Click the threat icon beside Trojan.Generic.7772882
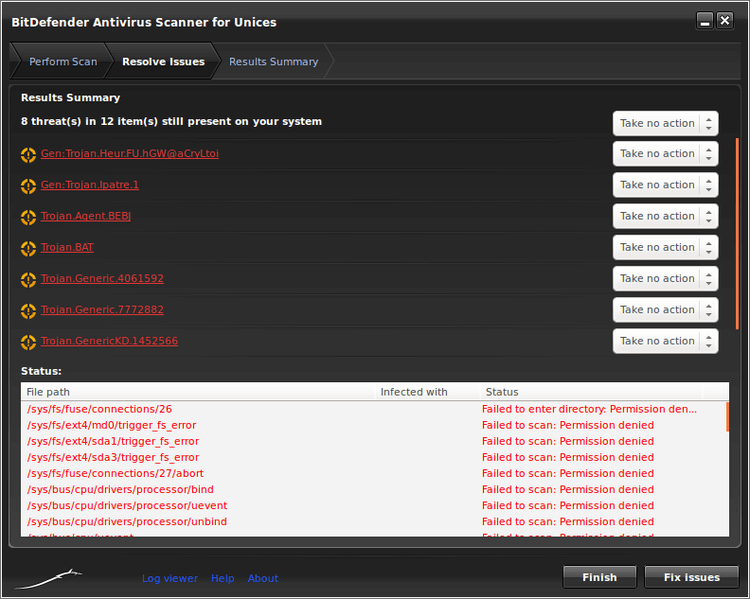This screenshot has height=599, width=750. point(28,311)
